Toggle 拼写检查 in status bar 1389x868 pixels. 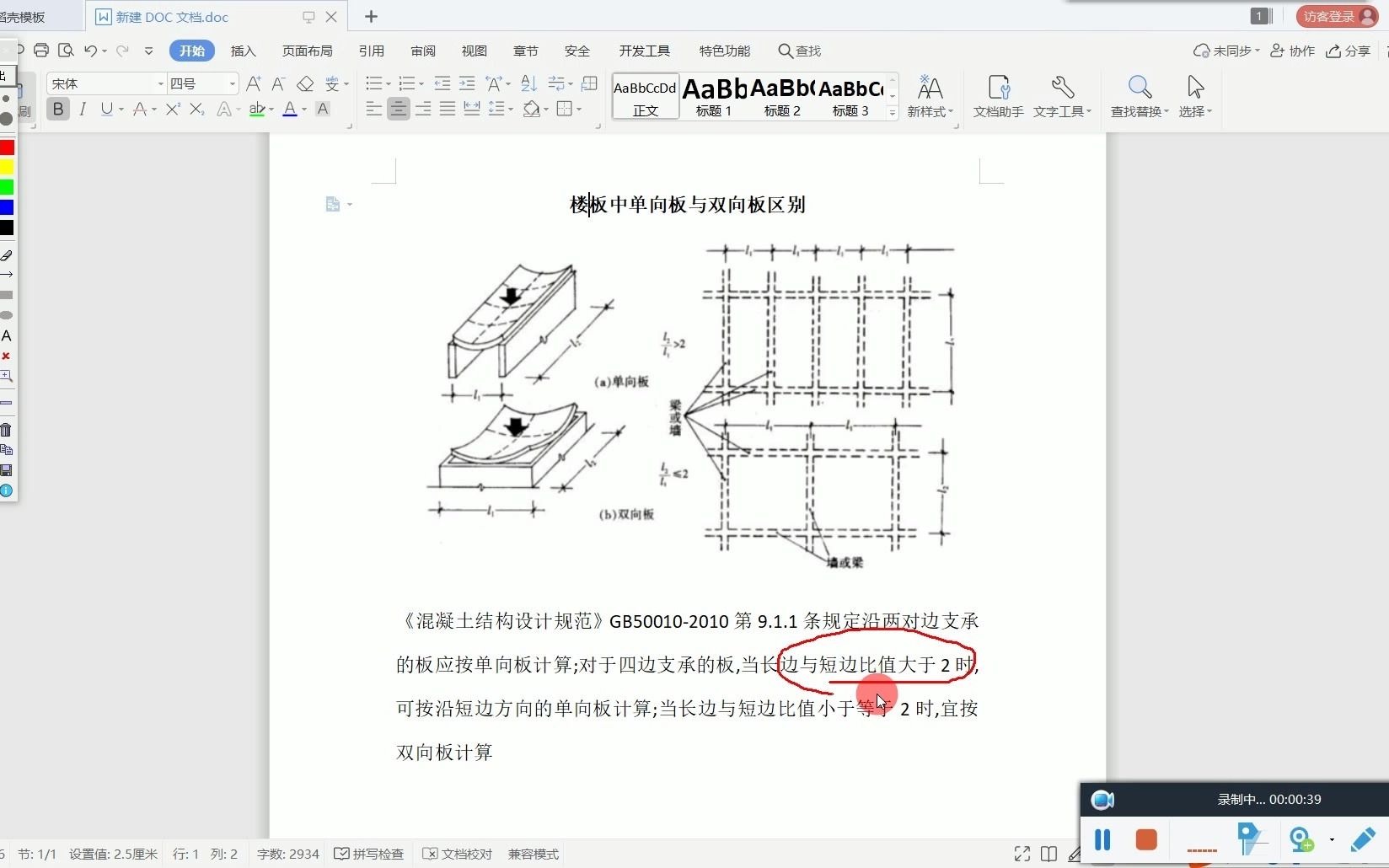369,854
